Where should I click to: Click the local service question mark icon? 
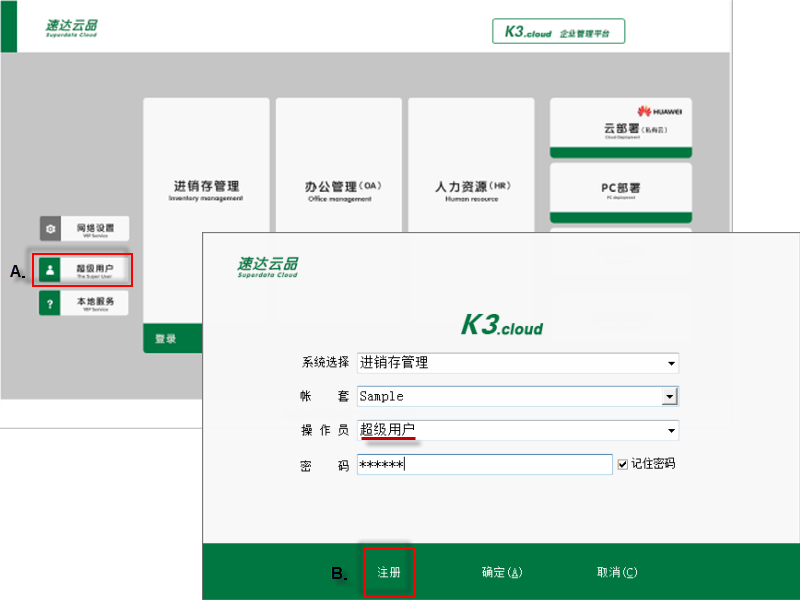pyautogui.click(x=50, y=304)
